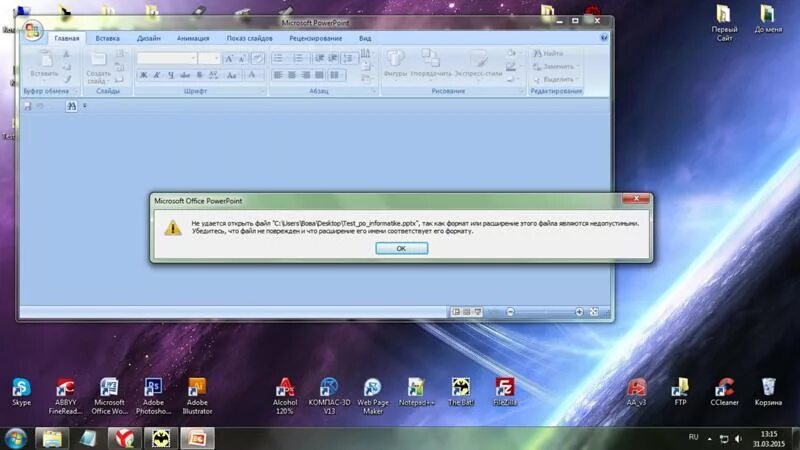Click zoom out minus on zoom slider
800x450 pixels.
pos(510,312)
